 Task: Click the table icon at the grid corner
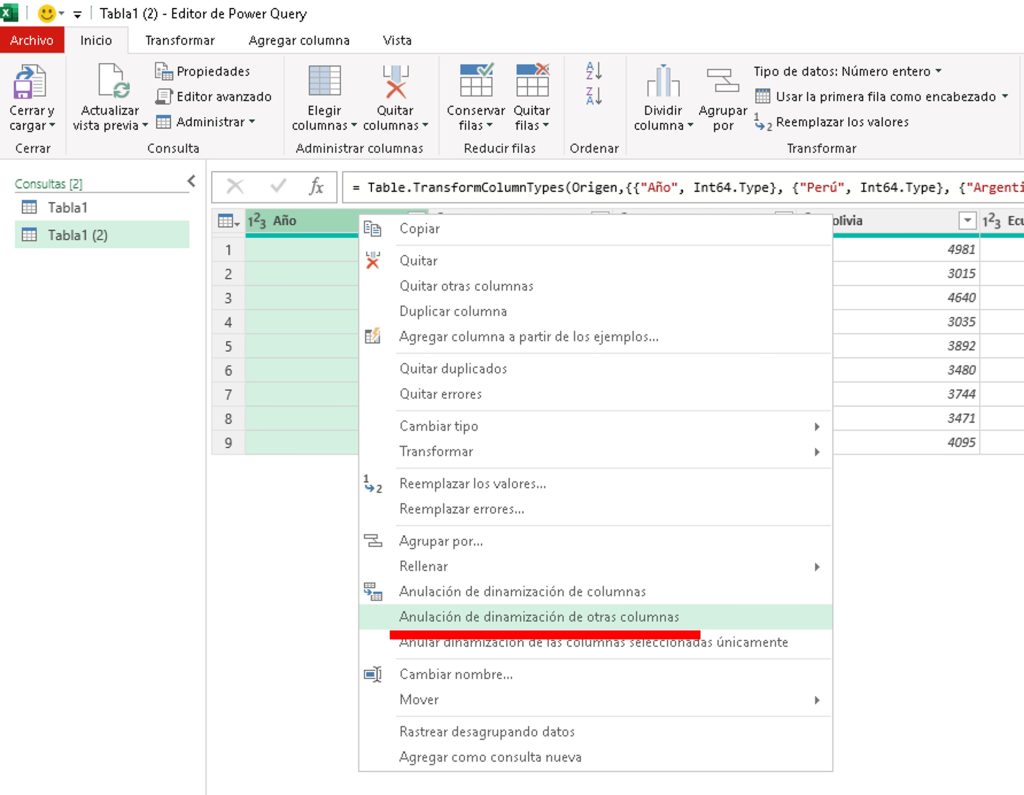coord(228,221)
